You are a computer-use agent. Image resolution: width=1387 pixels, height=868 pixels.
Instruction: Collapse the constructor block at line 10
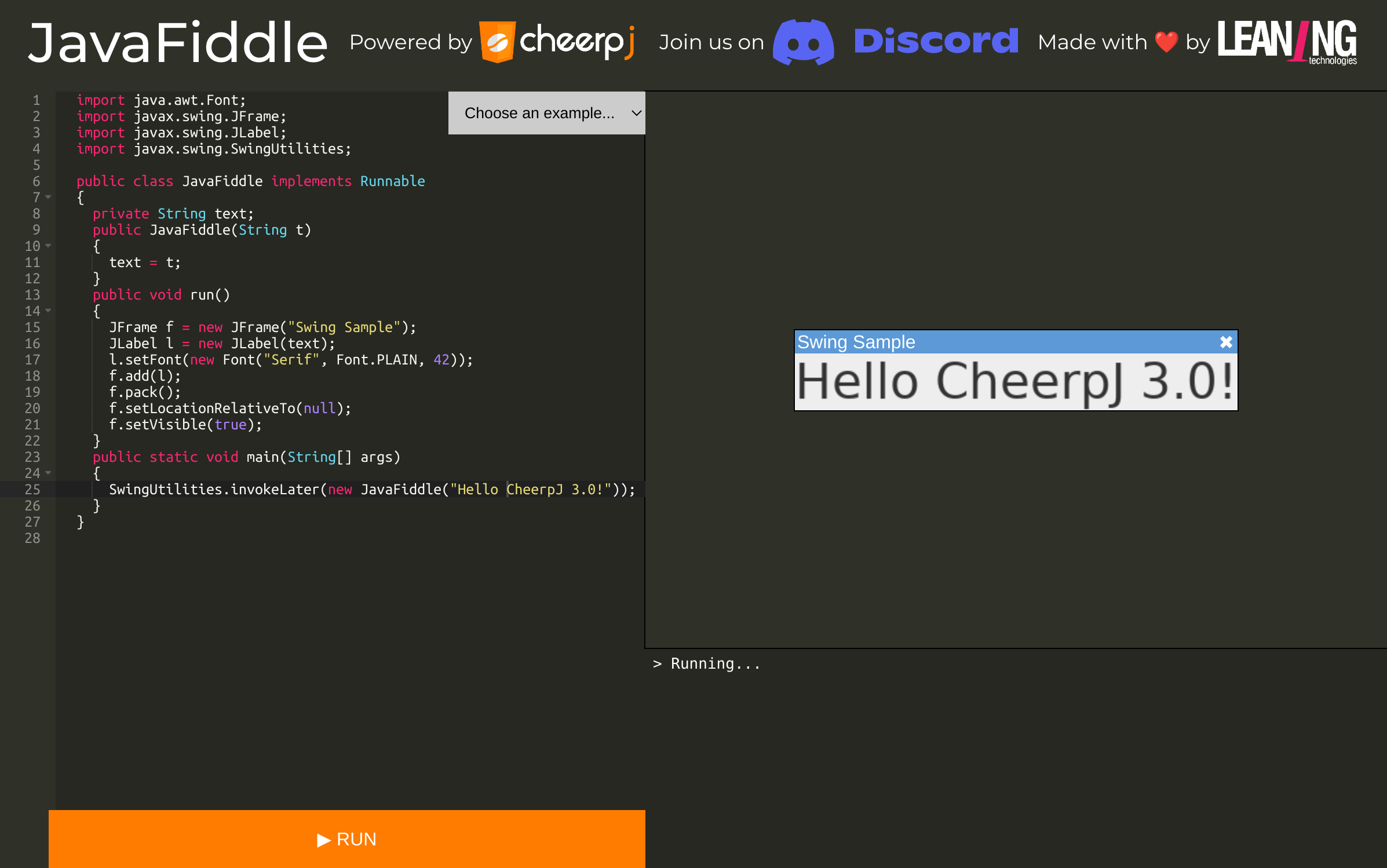48,246
